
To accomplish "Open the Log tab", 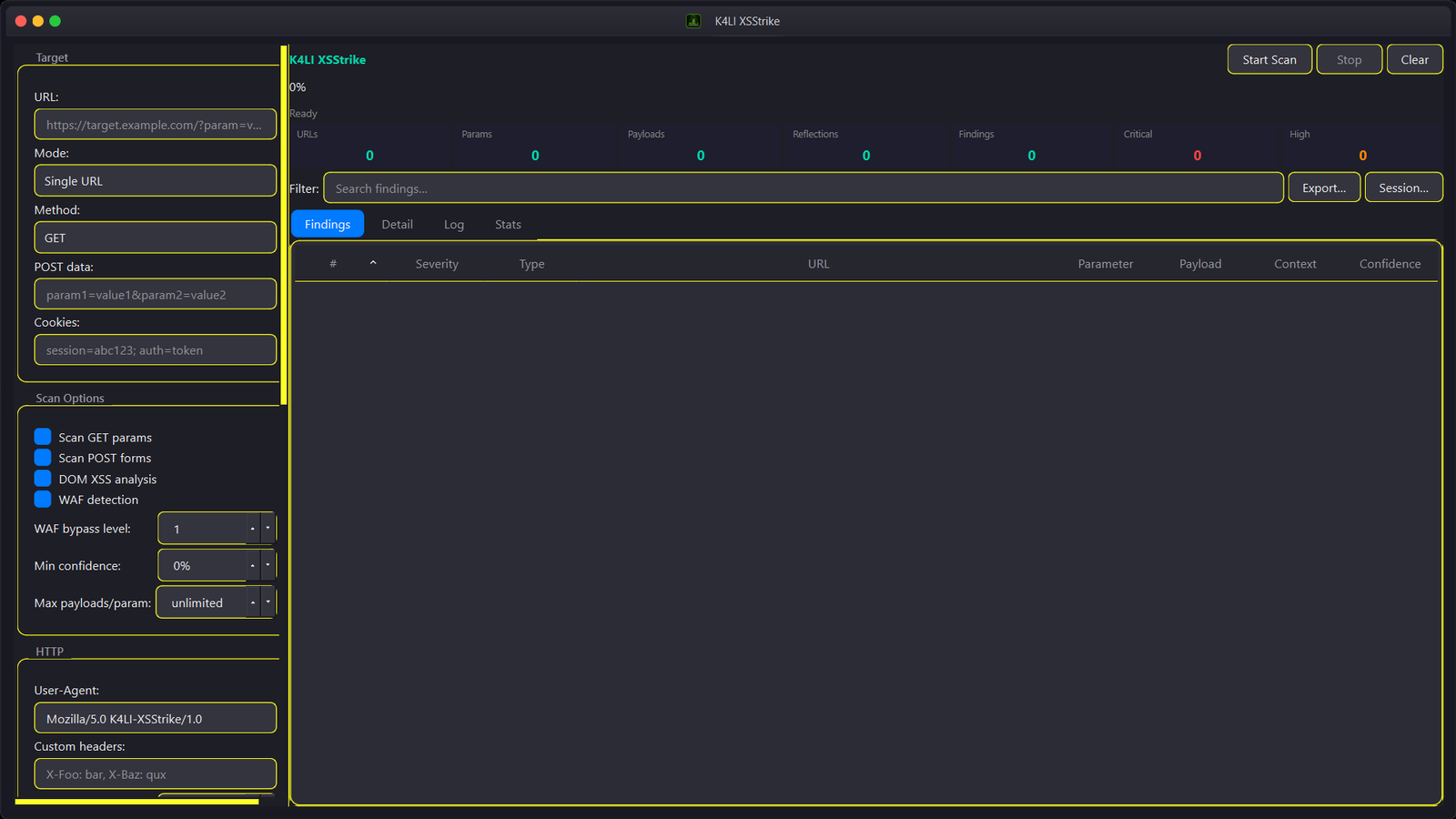I will tap(454, 224).
